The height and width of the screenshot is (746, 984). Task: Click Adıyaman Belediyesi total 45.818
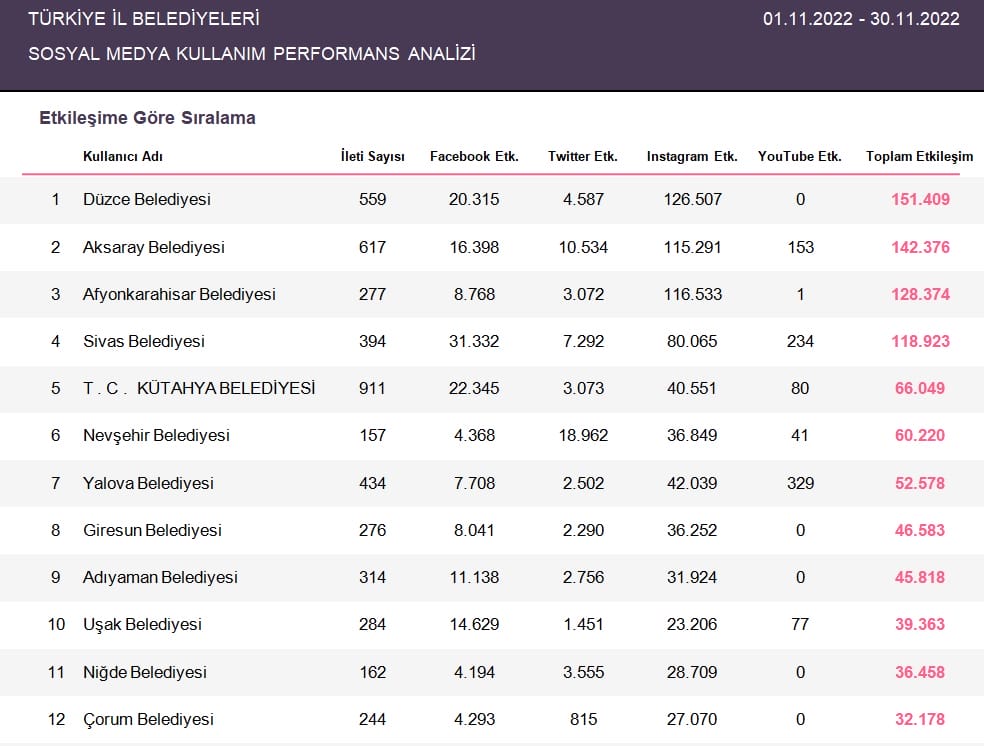click(920, 577)
